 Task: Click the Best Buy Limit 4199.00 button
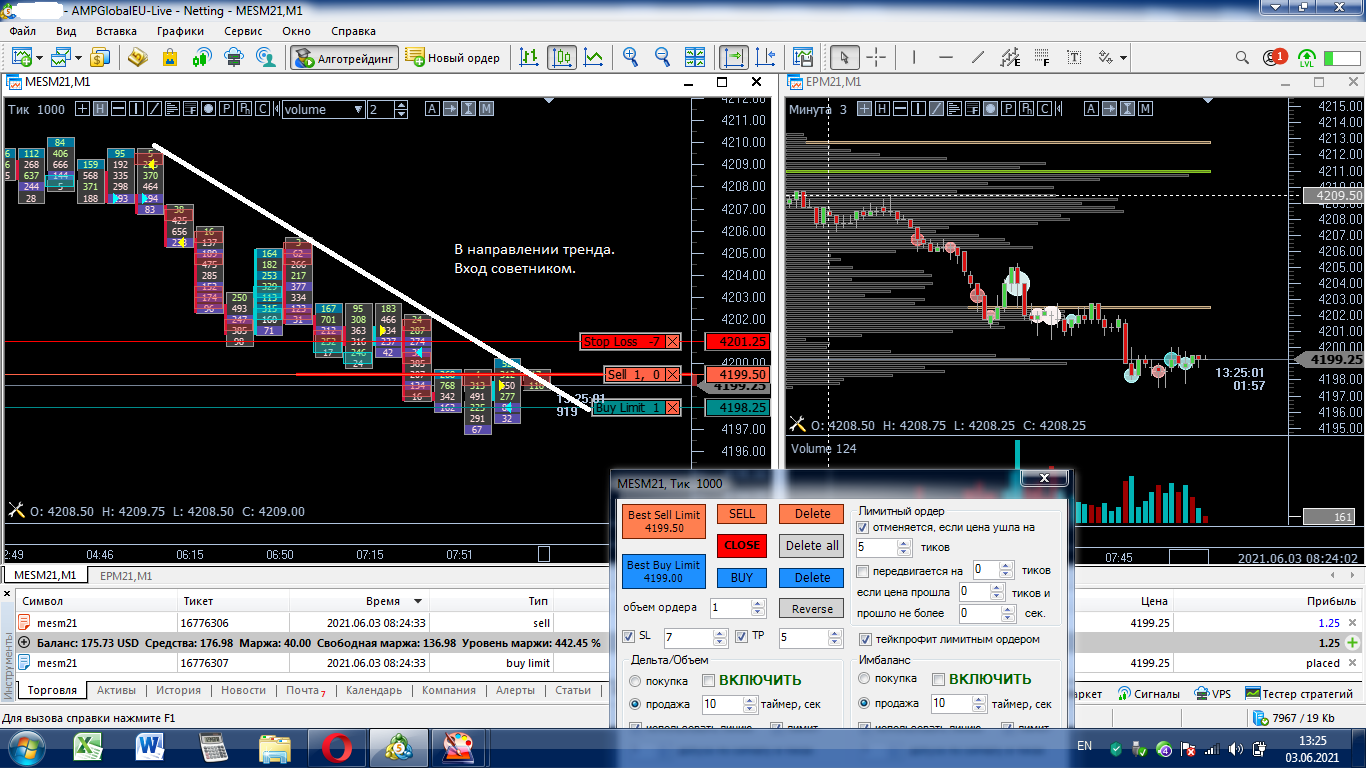click(x=664, y=572)
